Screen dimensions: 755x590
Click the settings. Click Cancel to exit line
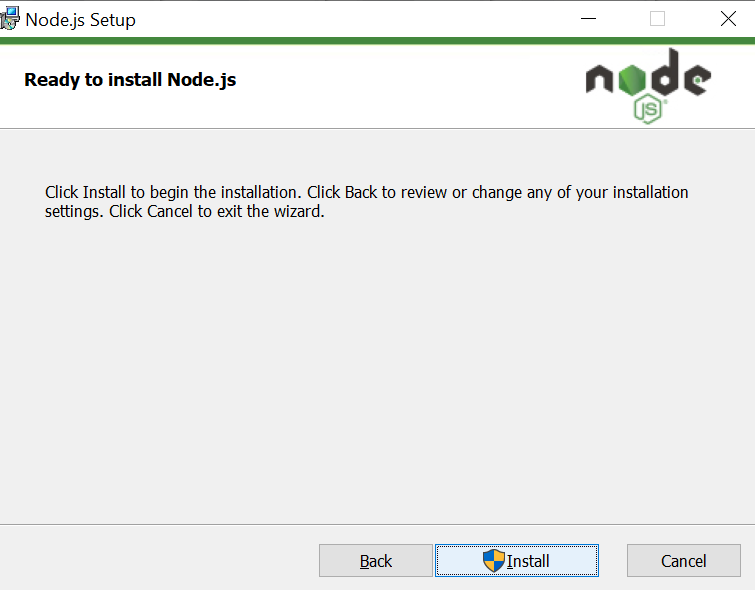185,211
